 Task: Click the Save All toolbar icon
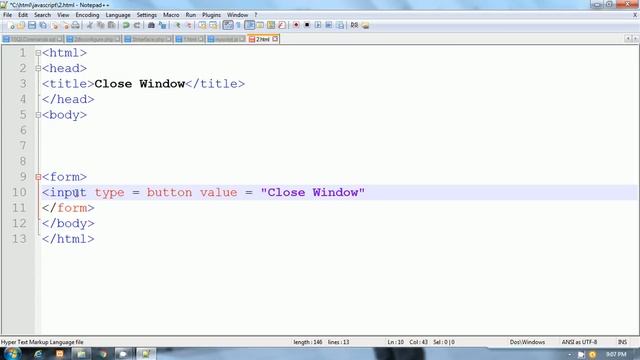43,25
